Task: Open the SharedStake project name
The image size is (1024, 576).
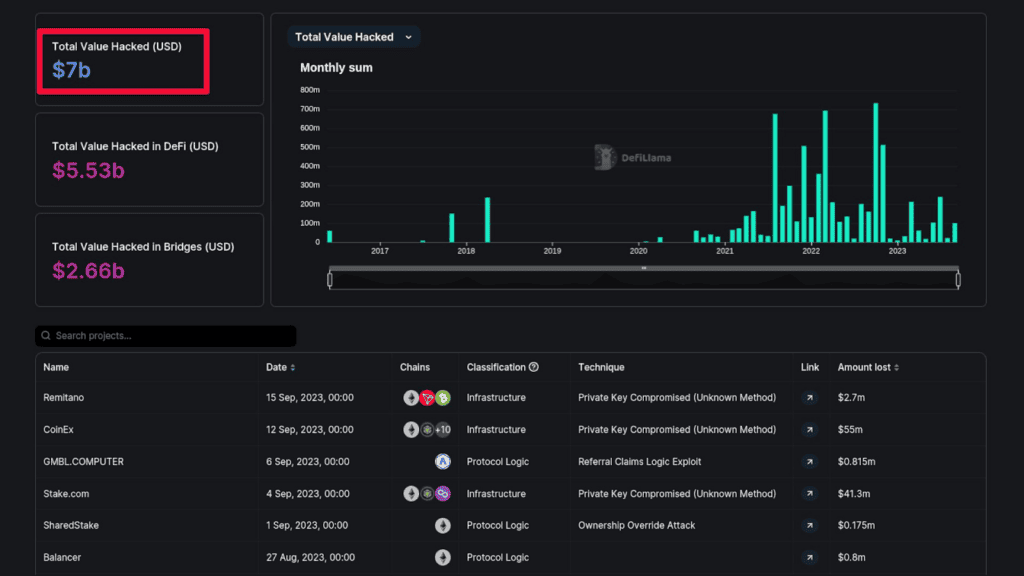Action: 71,526
